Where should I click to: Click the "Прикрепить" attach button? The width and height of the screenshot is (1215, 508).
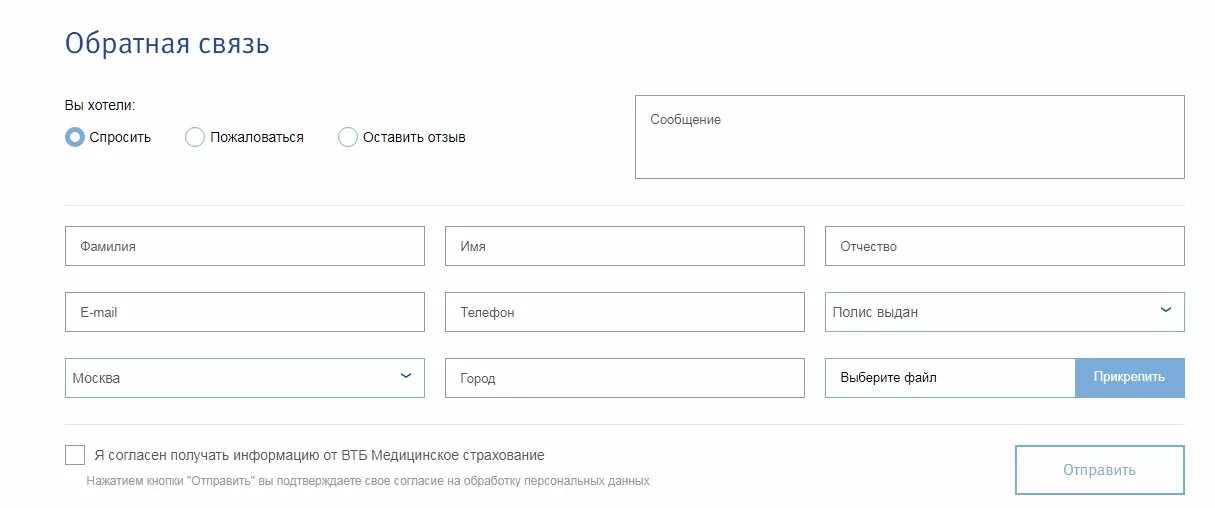click(1130, 378)
